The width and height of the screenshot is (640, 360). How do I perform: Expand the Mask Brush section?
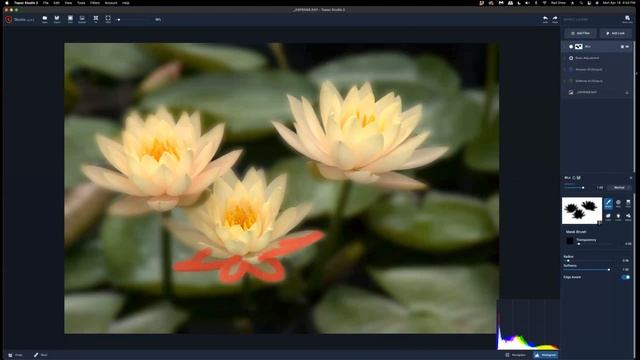(576, 231)
